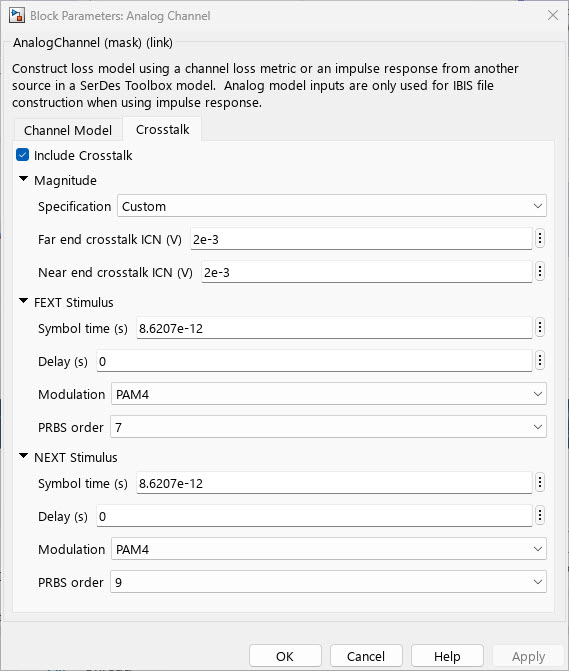
Task: Click the Help button
Action: 447,656
